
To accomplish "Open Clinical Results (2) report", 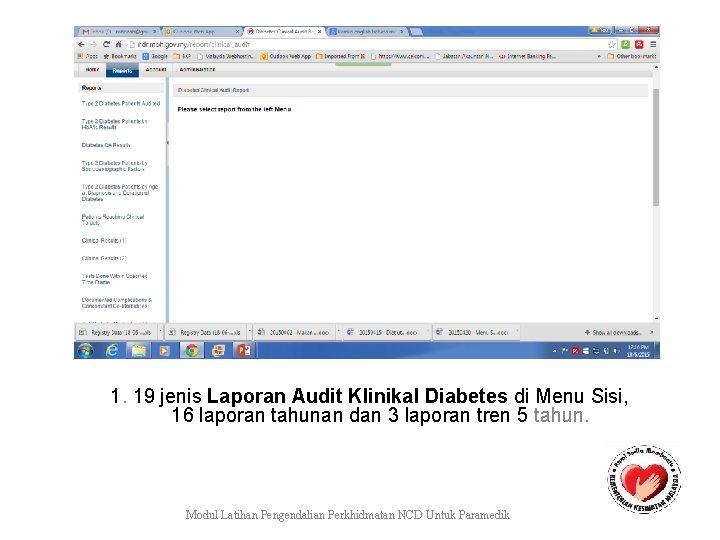I will 104,258.
